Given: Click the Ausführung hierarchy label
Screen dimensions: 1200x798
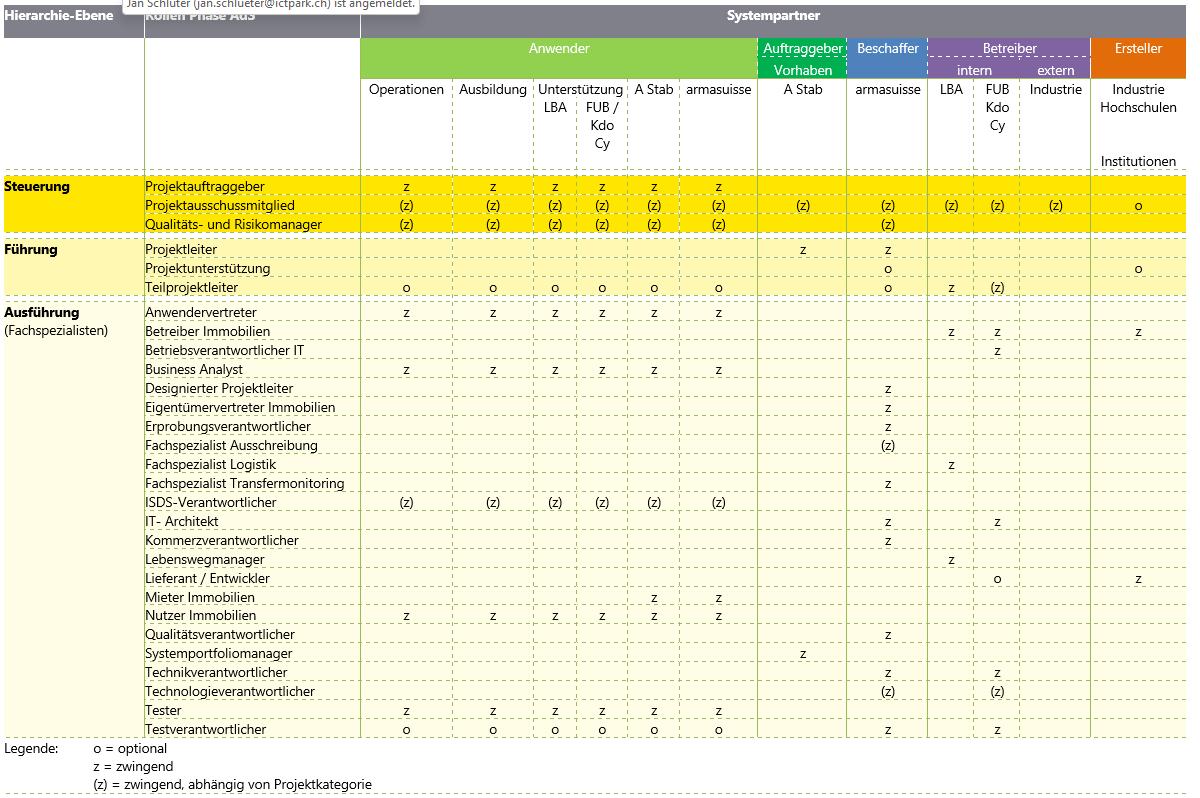Looking at the screenshot, I should 41,313.
